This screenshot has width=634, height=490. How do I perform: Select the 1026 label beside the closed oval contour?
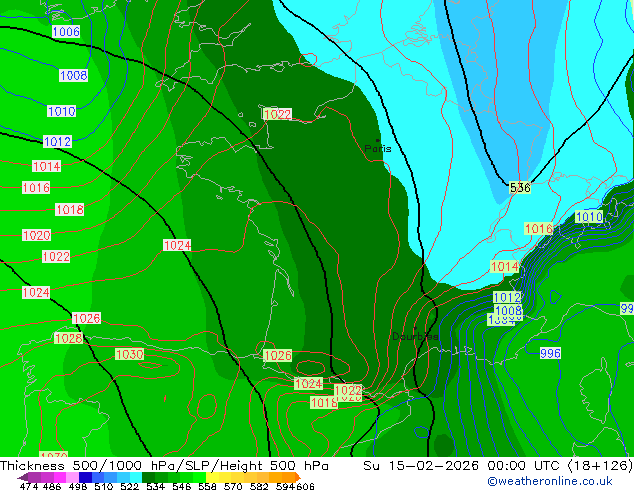coord(277,356)
